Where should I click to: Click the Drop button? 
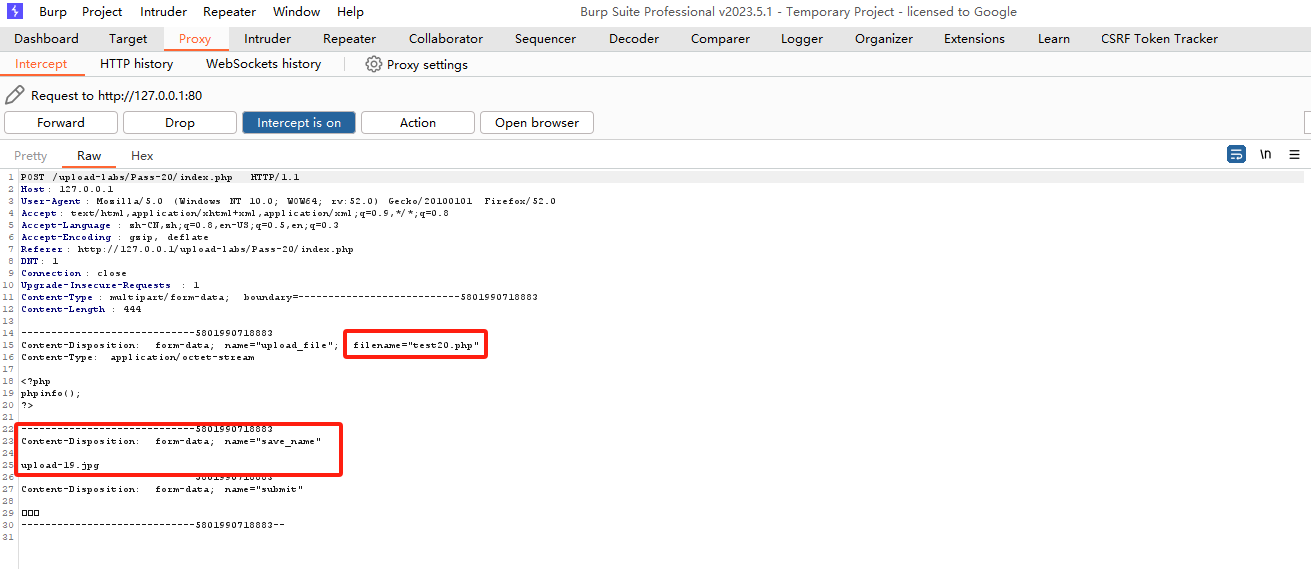point(180,123)
